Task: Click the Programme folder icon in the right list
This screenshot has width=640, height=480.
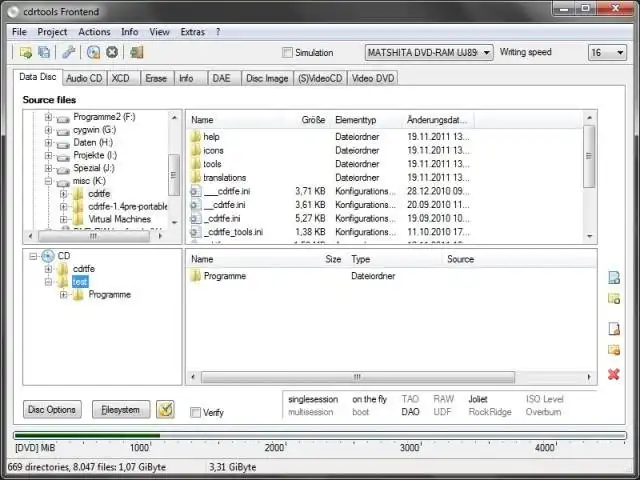Action: pyautogui.click(x=196, y=276)
